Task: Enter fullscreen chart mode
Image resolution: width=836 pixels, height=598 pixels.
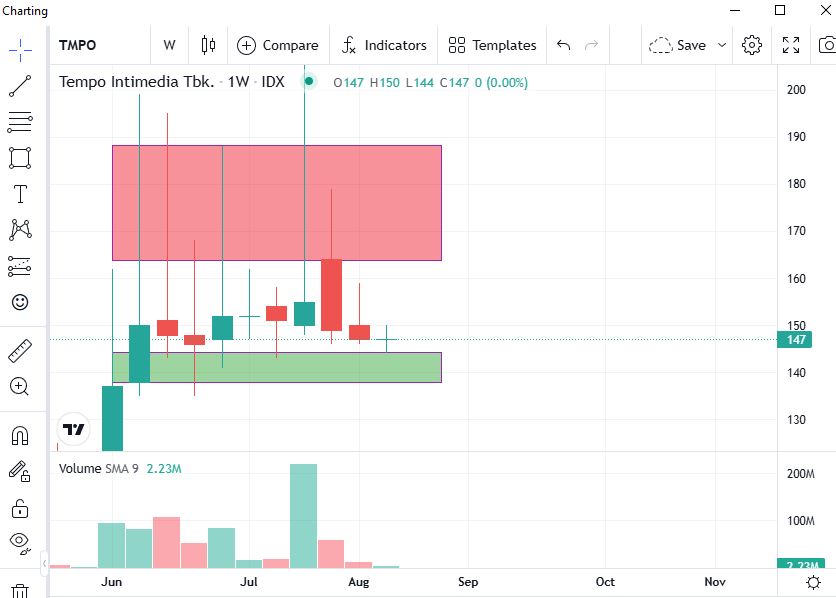Action: click(791, 45)
